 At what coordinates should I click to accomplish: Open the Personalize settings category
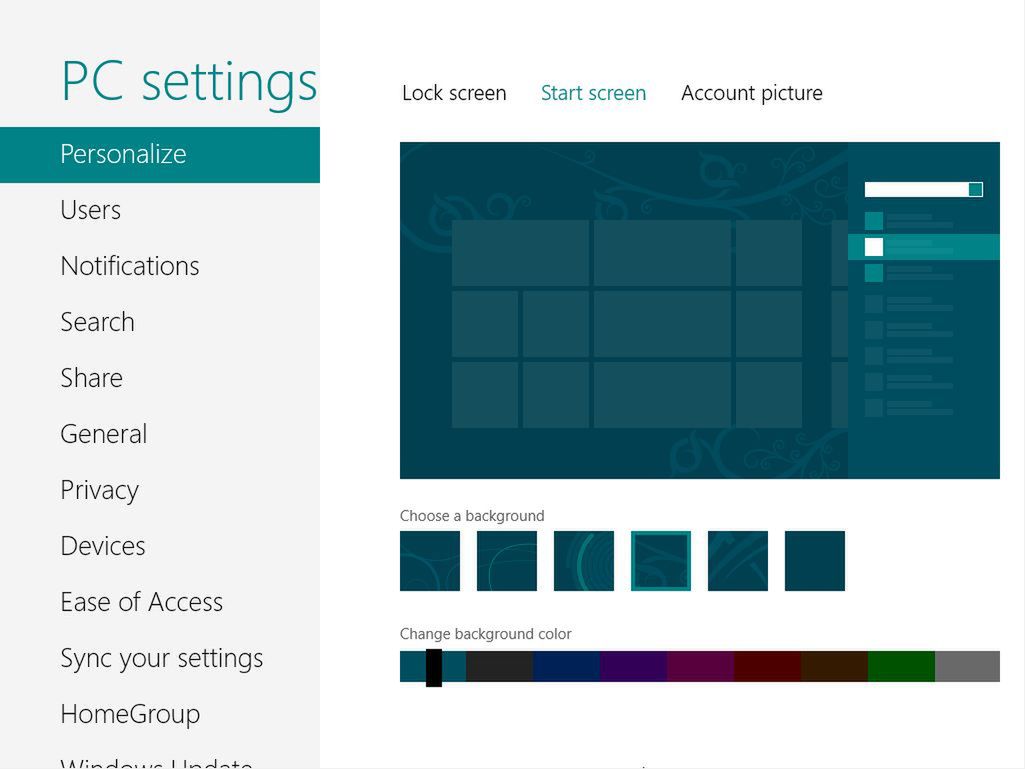160,154
